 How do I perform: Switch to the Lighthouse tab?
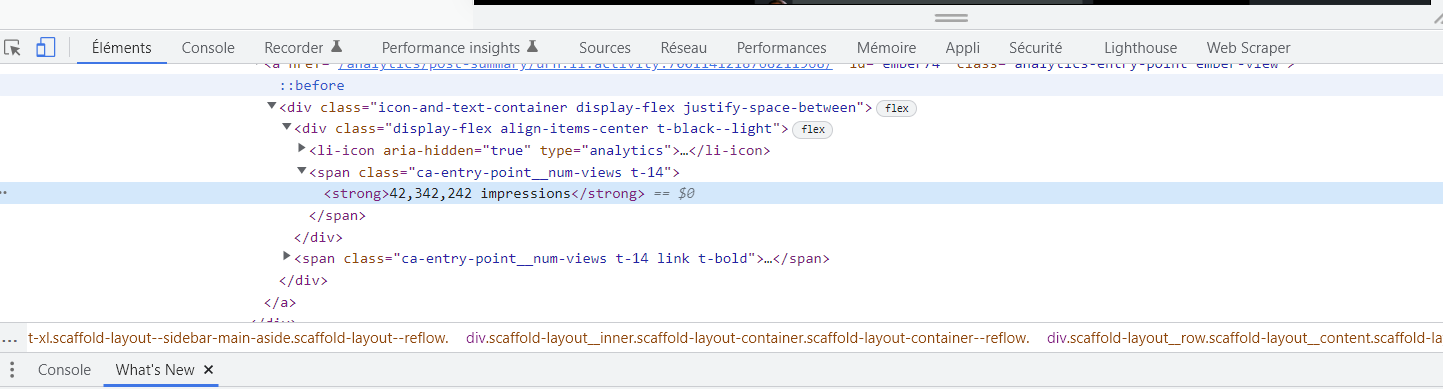click(x=1141, y=47)
